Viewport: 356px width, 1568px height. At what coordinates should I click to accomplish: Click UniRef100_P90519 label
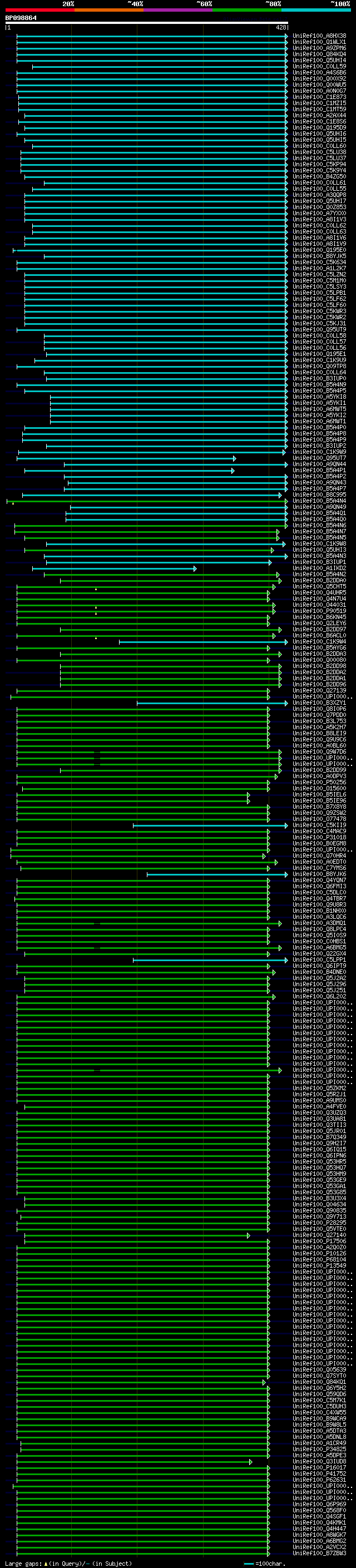point(319,611)
